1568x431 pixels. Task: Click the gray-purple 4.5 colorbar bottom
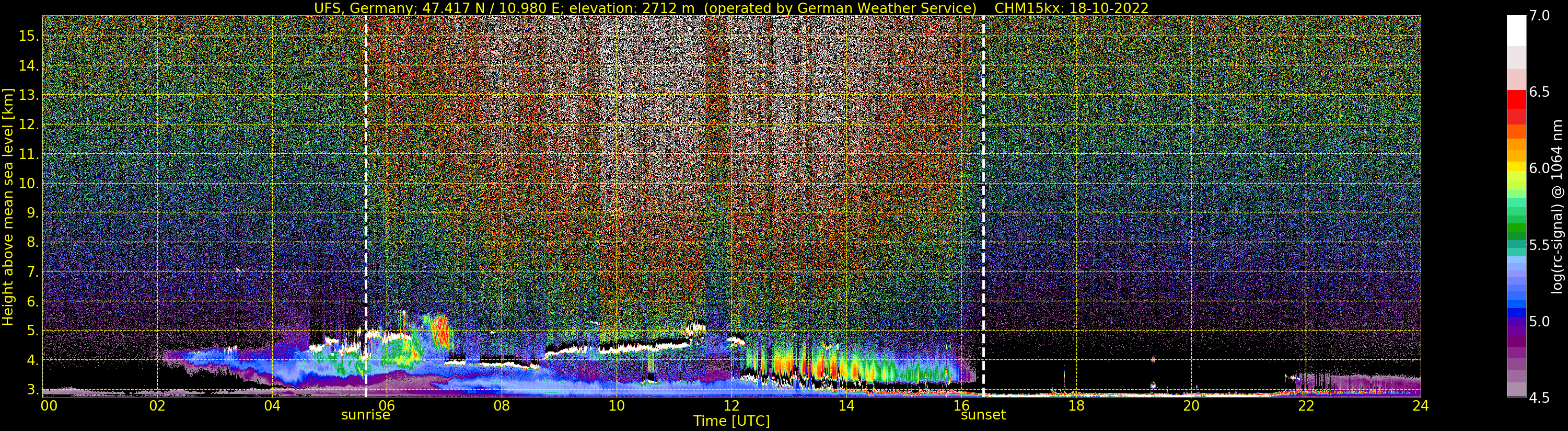1516,390
